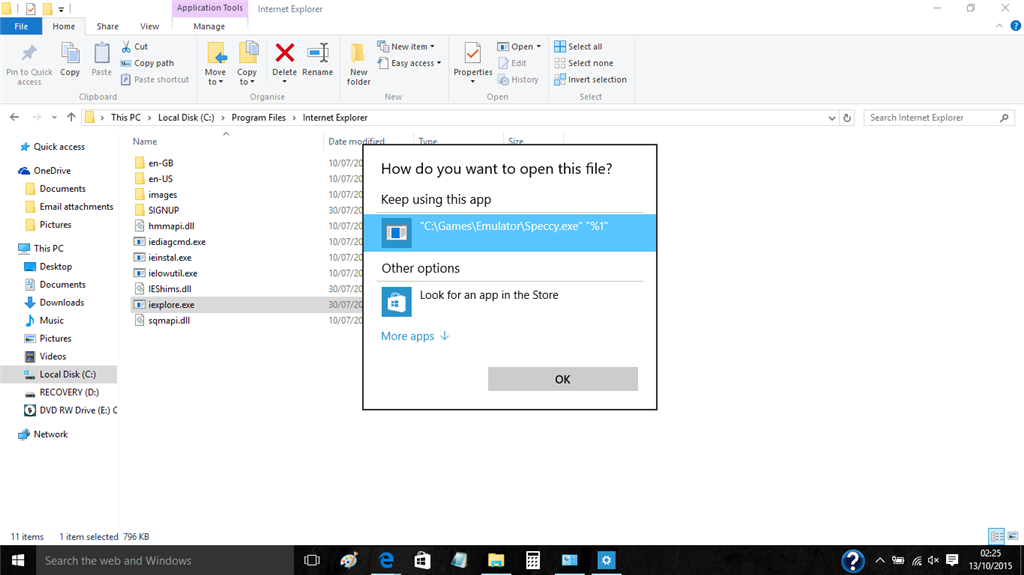This screenshot has width=1024, height=575.
Task: Click the Back navigation arrow
Action: 14,118
